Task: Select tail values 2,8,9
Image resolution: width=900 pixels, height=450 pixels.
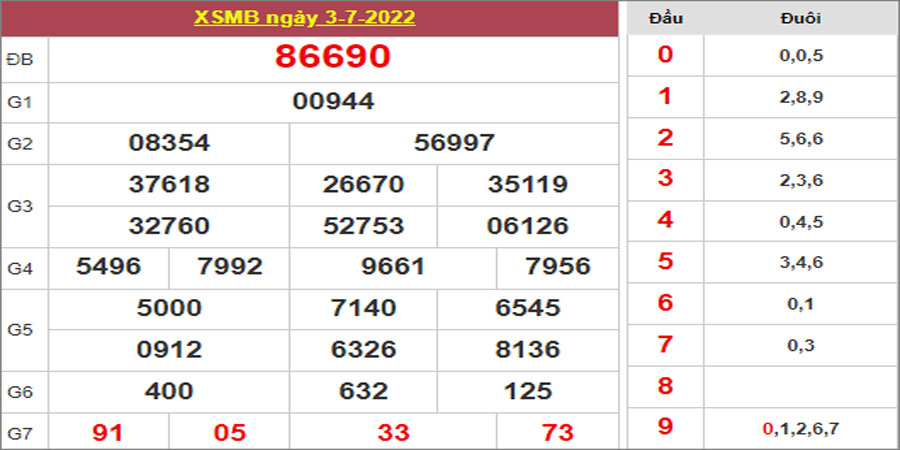Action: pos(801,98)
